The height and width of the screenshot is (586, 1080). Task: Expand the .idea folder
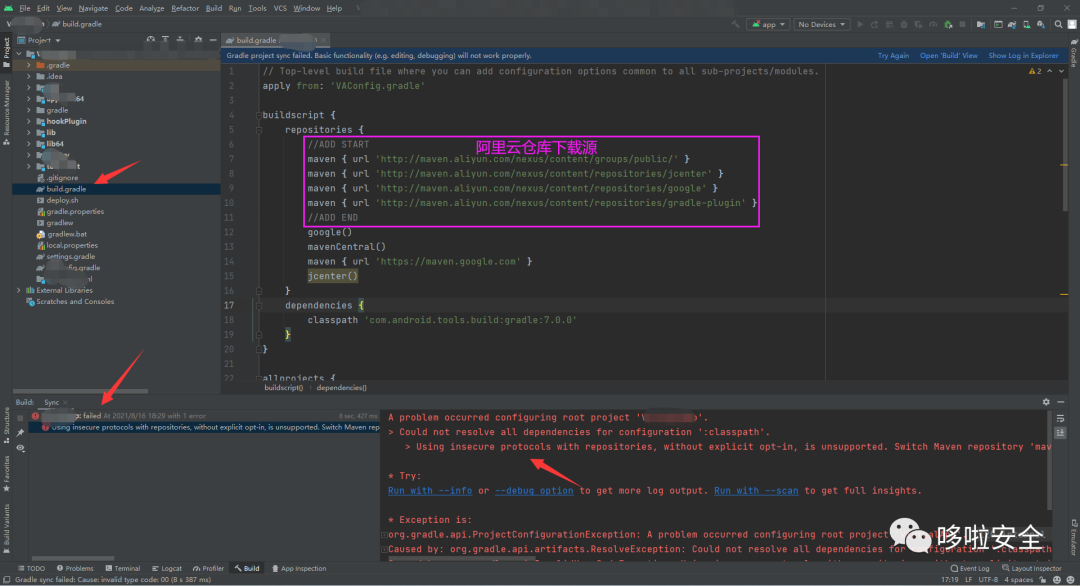click(28, 76)
